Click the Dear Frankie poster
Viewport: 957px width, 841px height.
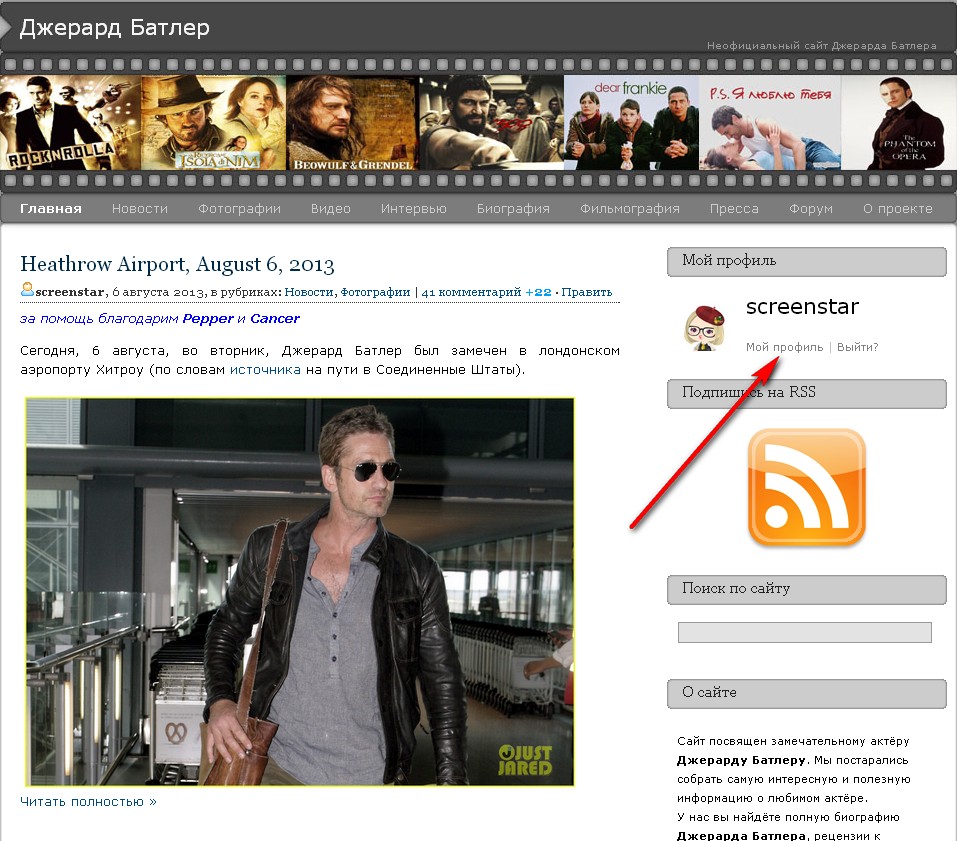[x=631, y=123]
